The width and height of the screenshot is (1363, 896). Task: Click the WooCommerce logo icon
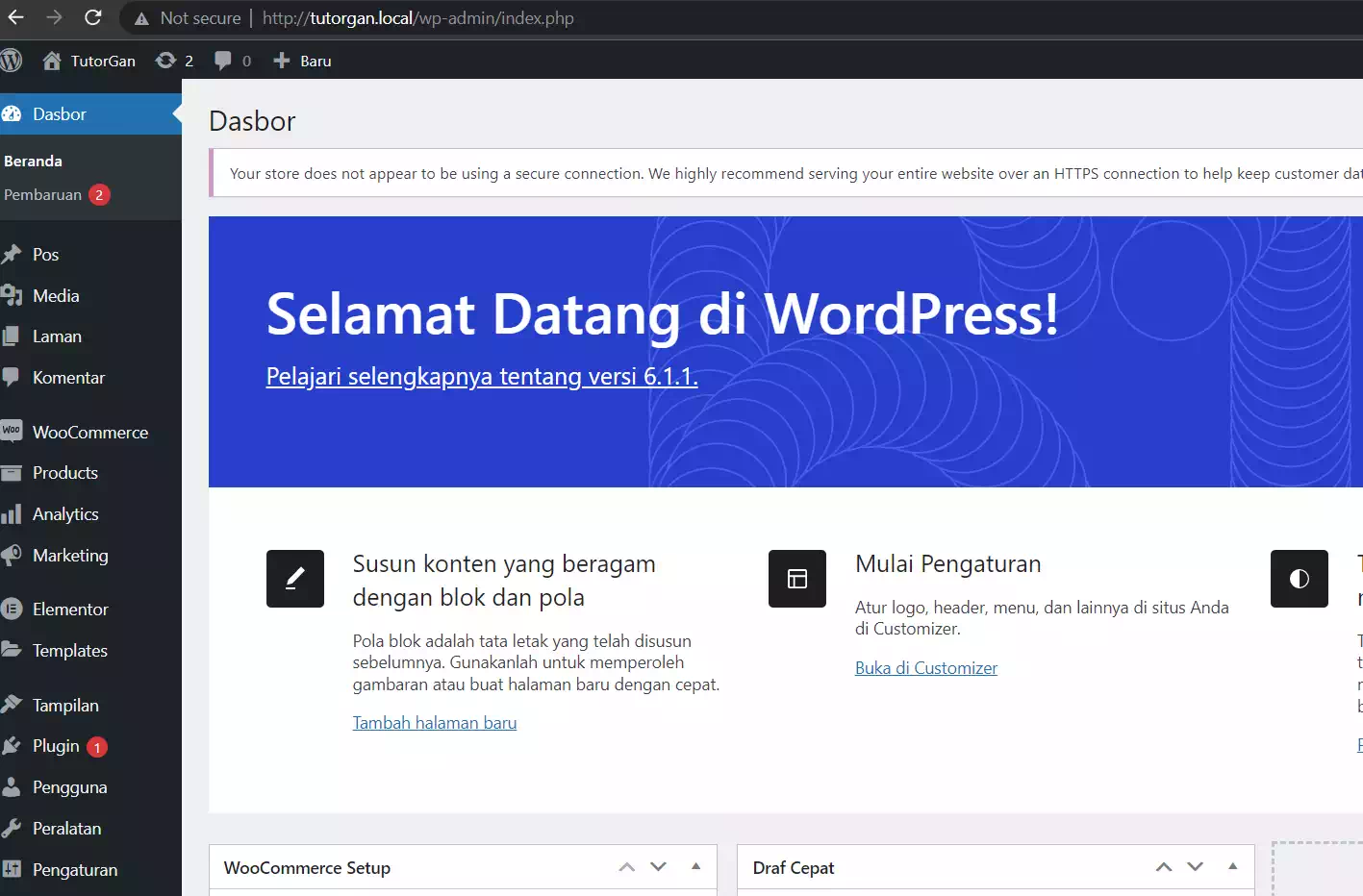tap(12, 431)
